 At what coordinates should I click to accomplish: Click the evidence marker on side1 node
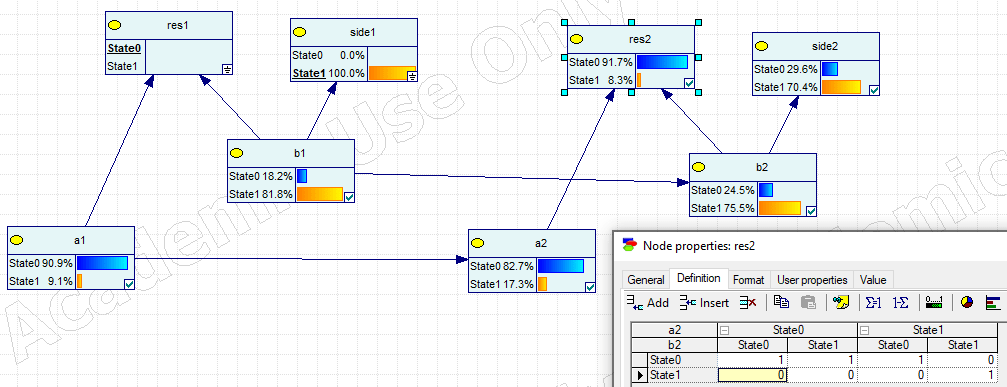412,77
